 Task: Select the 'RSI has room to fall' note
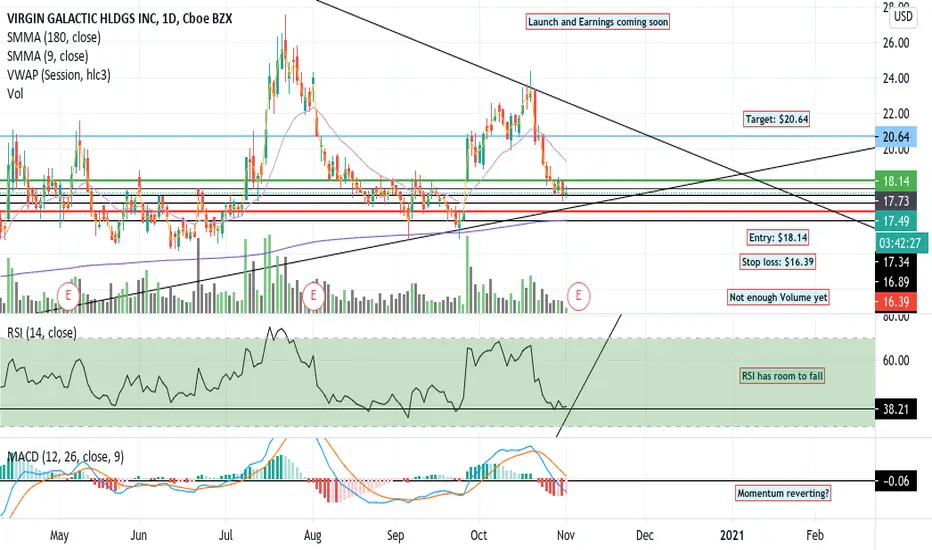[782, 376]
